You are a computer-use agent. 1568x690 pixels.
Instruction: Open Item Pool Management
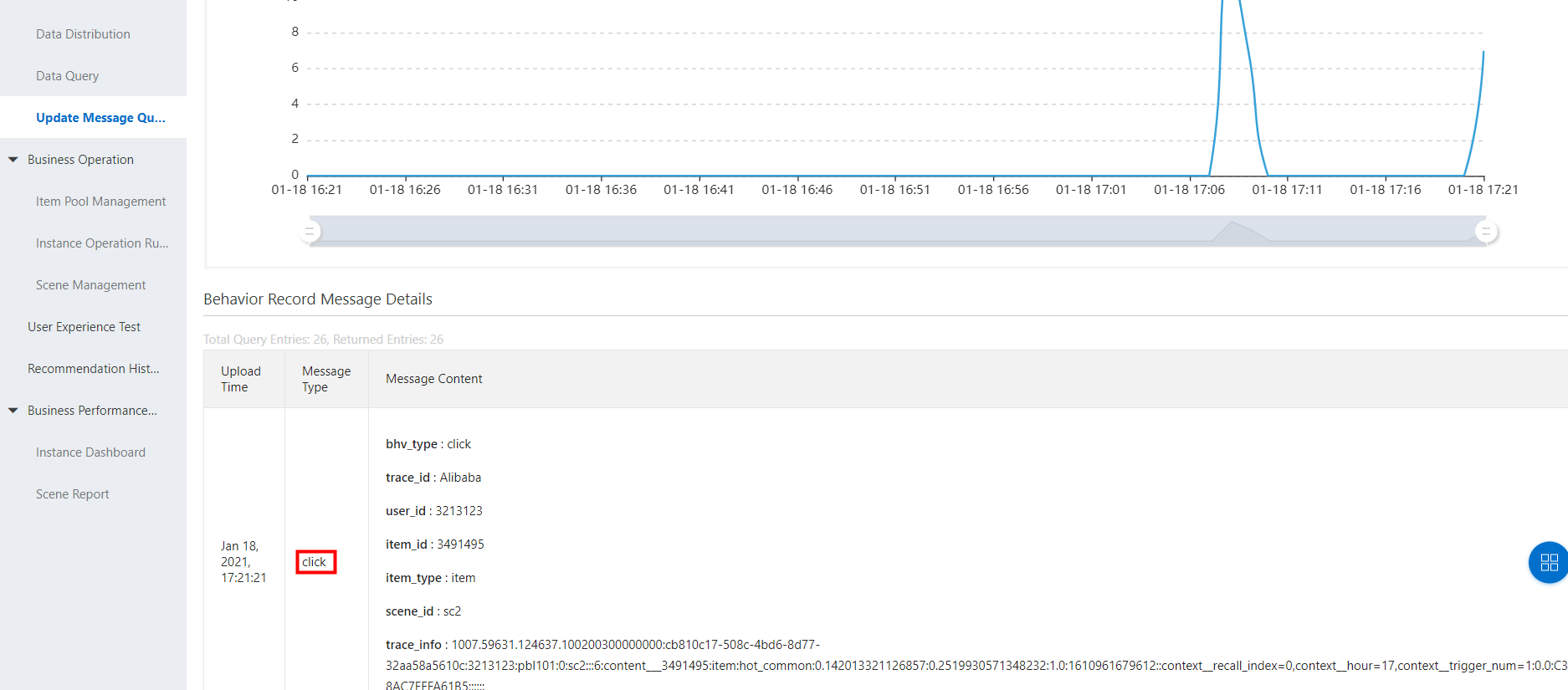[x=100, y=202]
